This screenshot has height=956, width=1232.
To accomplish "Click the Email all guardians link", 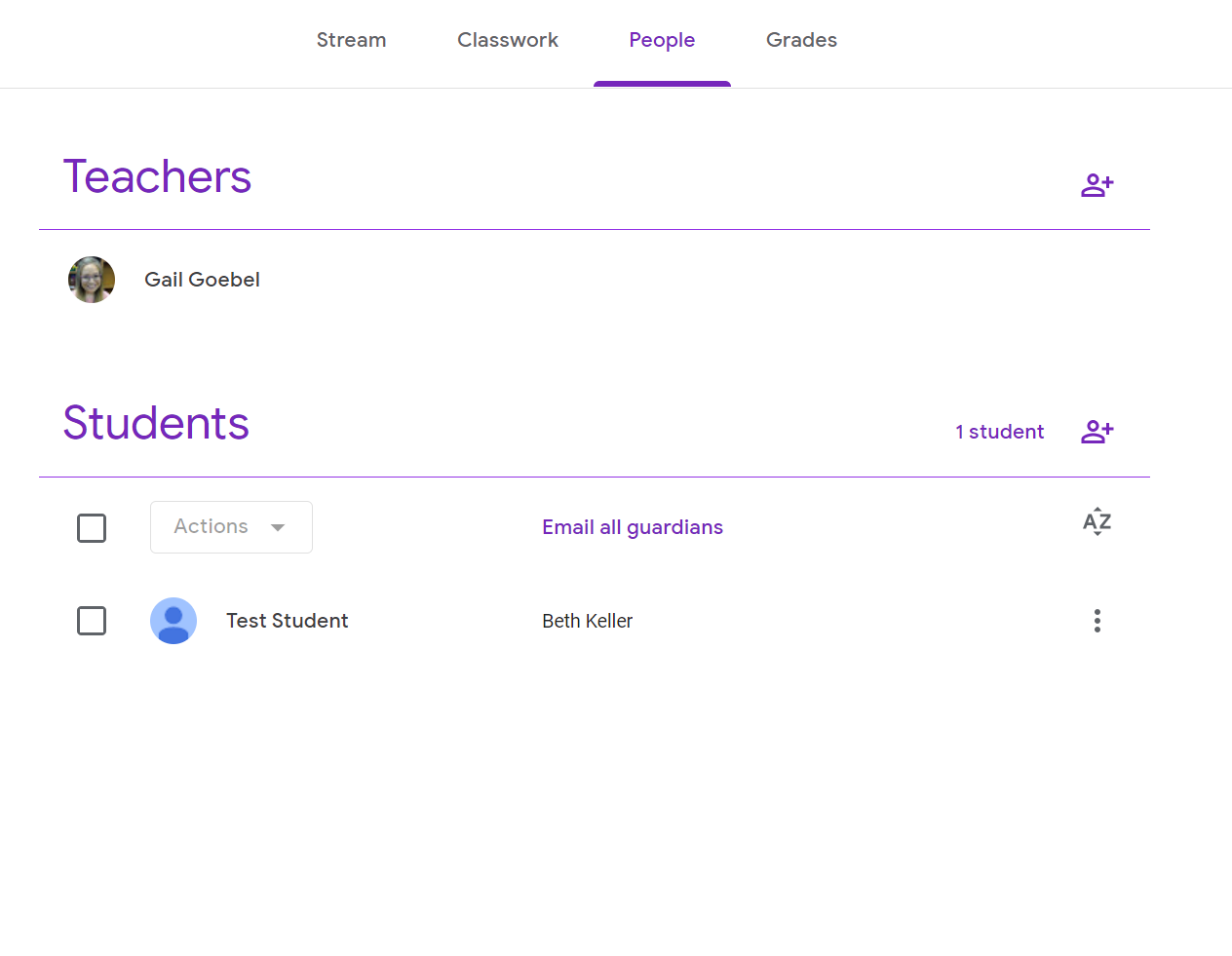I will [x=633, y=527].
